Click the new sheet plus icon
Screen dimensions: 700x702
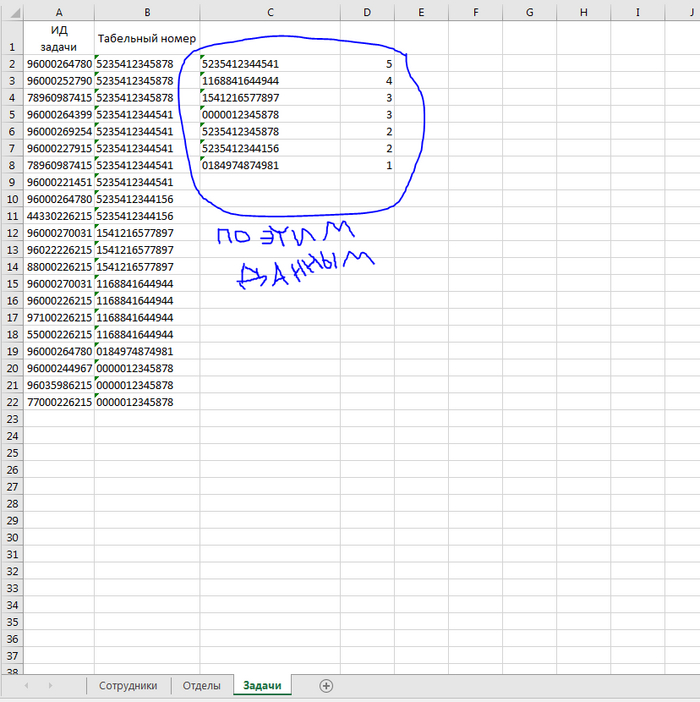326,685
